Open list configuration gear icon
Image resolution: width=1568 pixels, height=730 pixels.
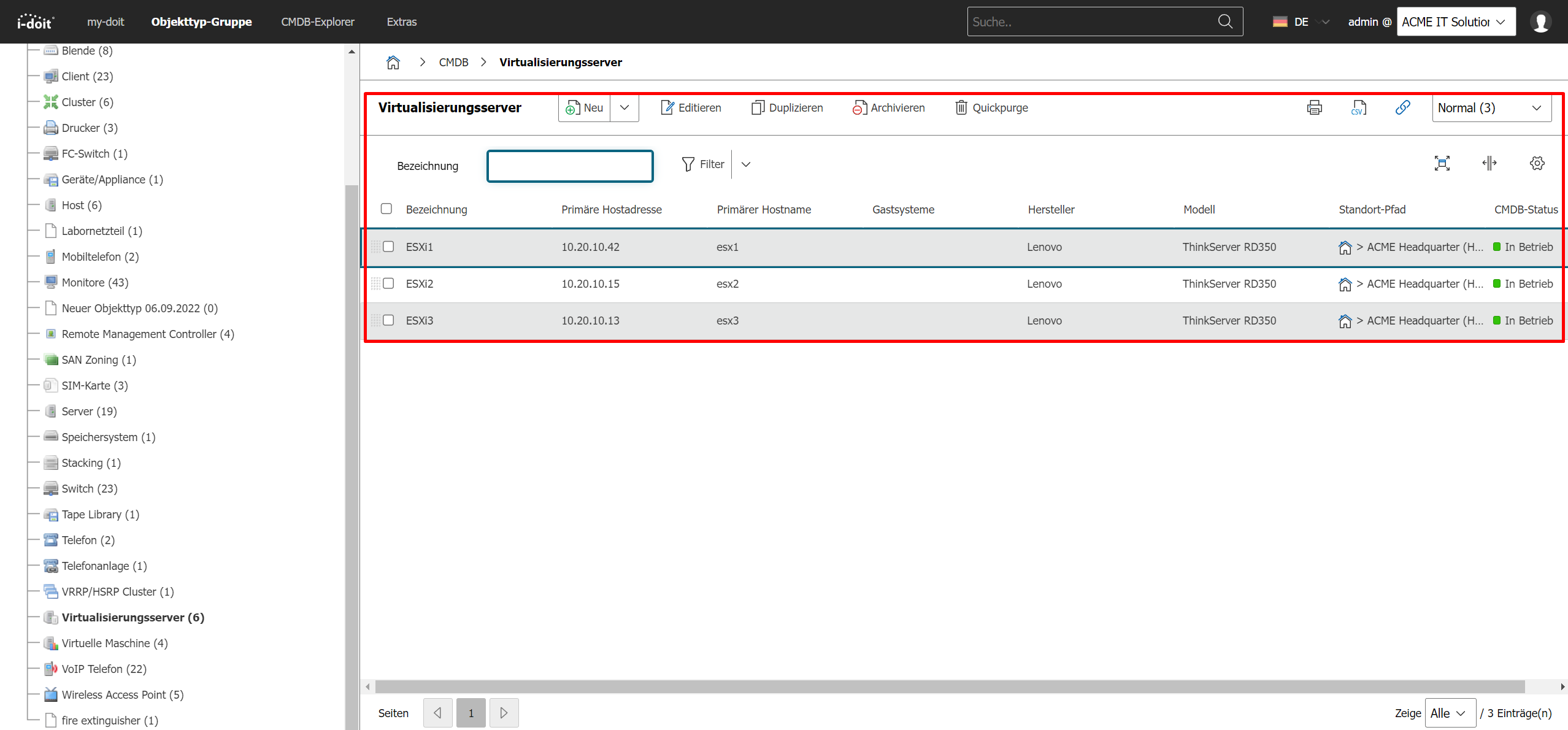coord(1537,163)
